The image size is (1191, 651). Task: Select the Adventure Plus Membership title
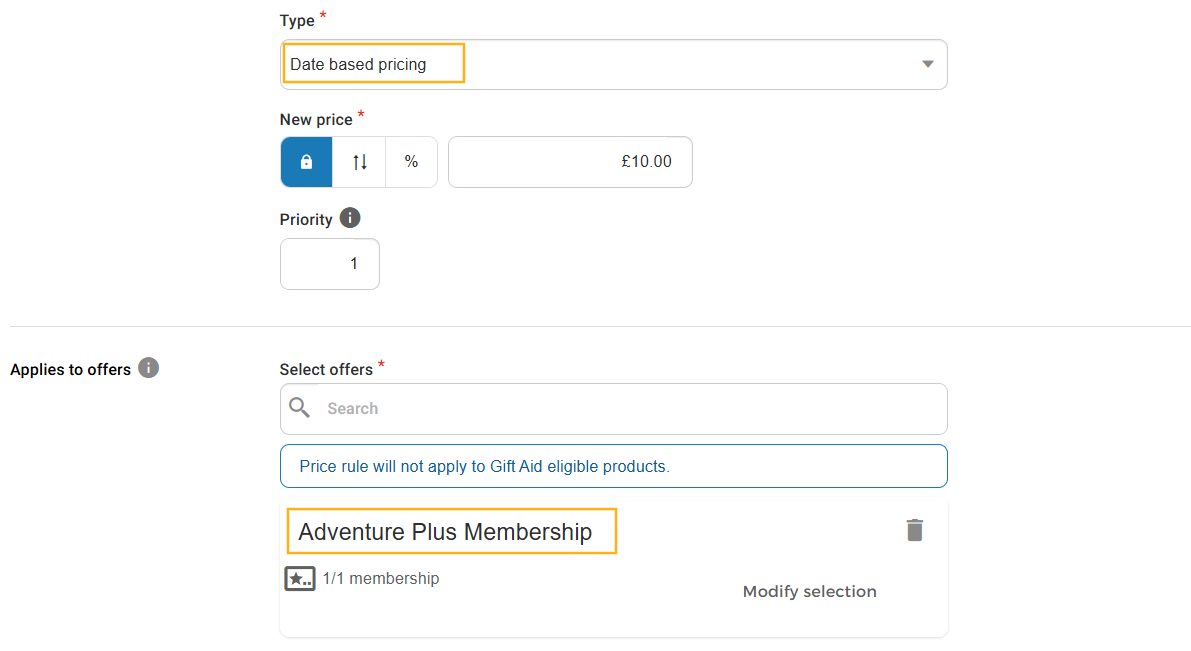(x=445, y=532)
